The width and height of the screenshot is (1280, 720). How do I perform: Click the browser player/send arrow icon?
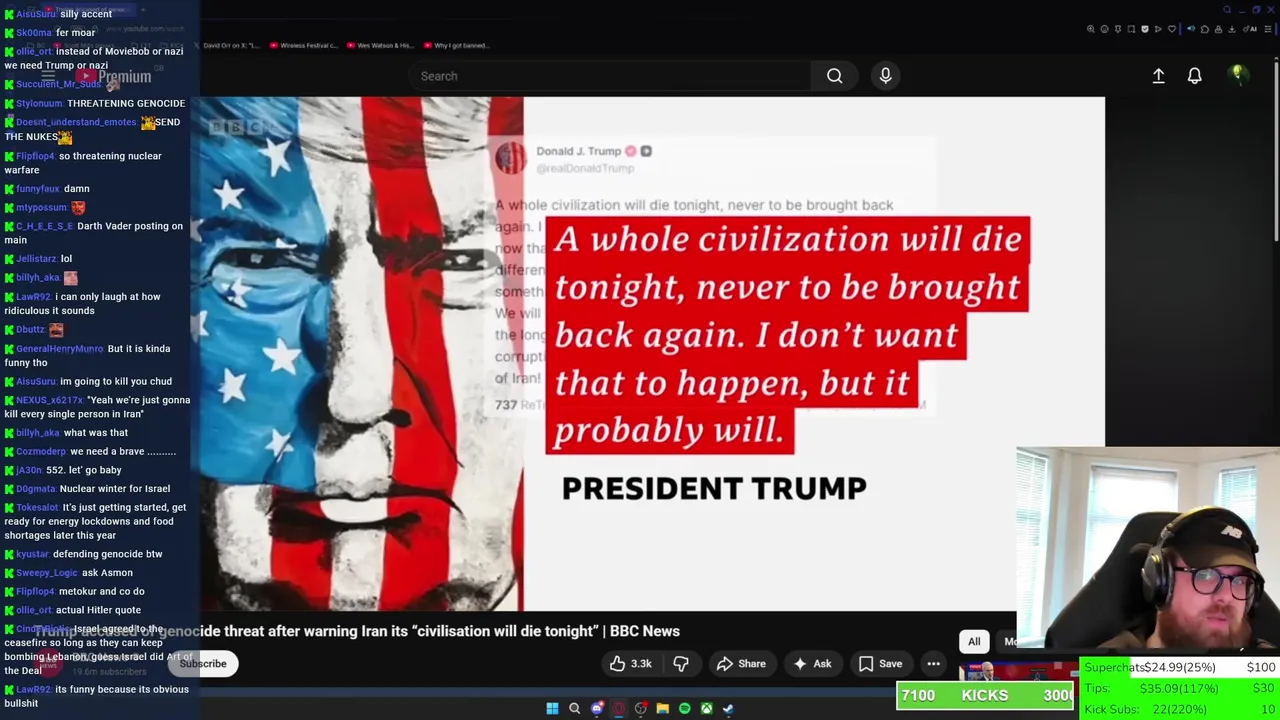pyautogui.click(x=1158, y=29)
